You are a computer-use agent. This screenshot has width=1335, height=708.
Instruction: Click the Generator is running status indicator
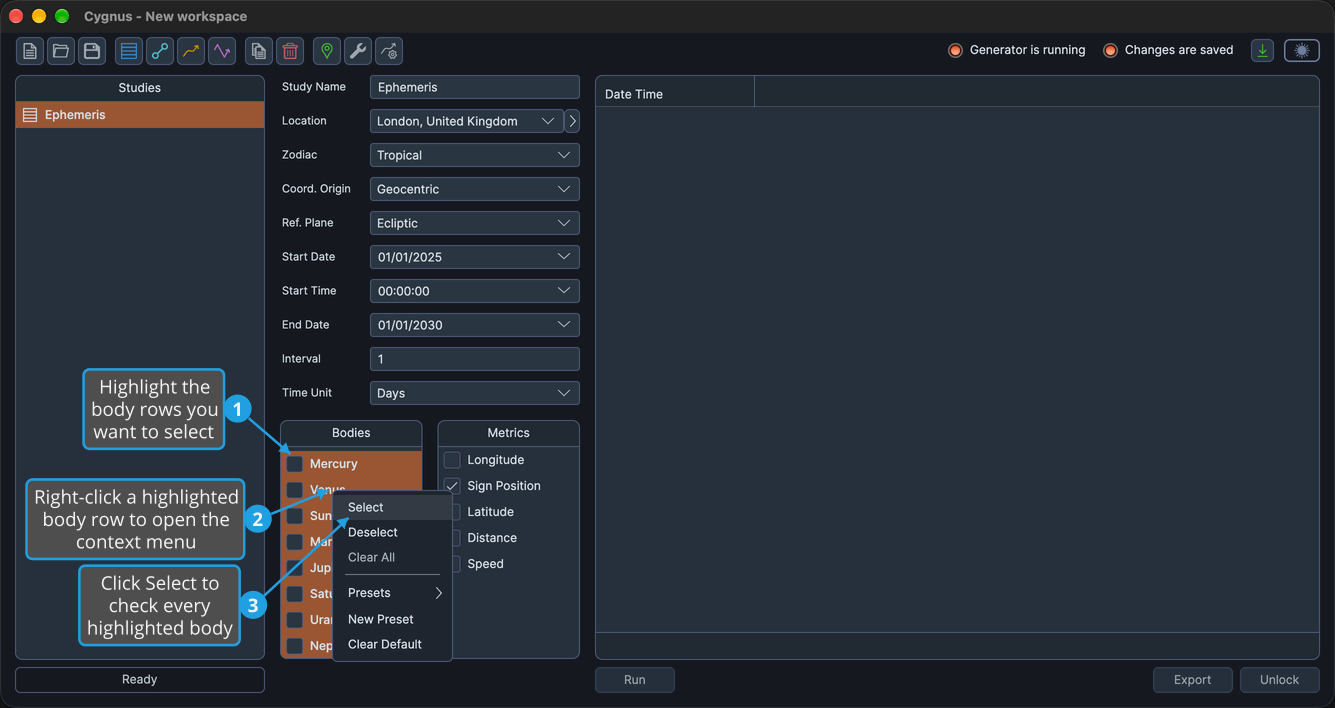[1016, 50]
